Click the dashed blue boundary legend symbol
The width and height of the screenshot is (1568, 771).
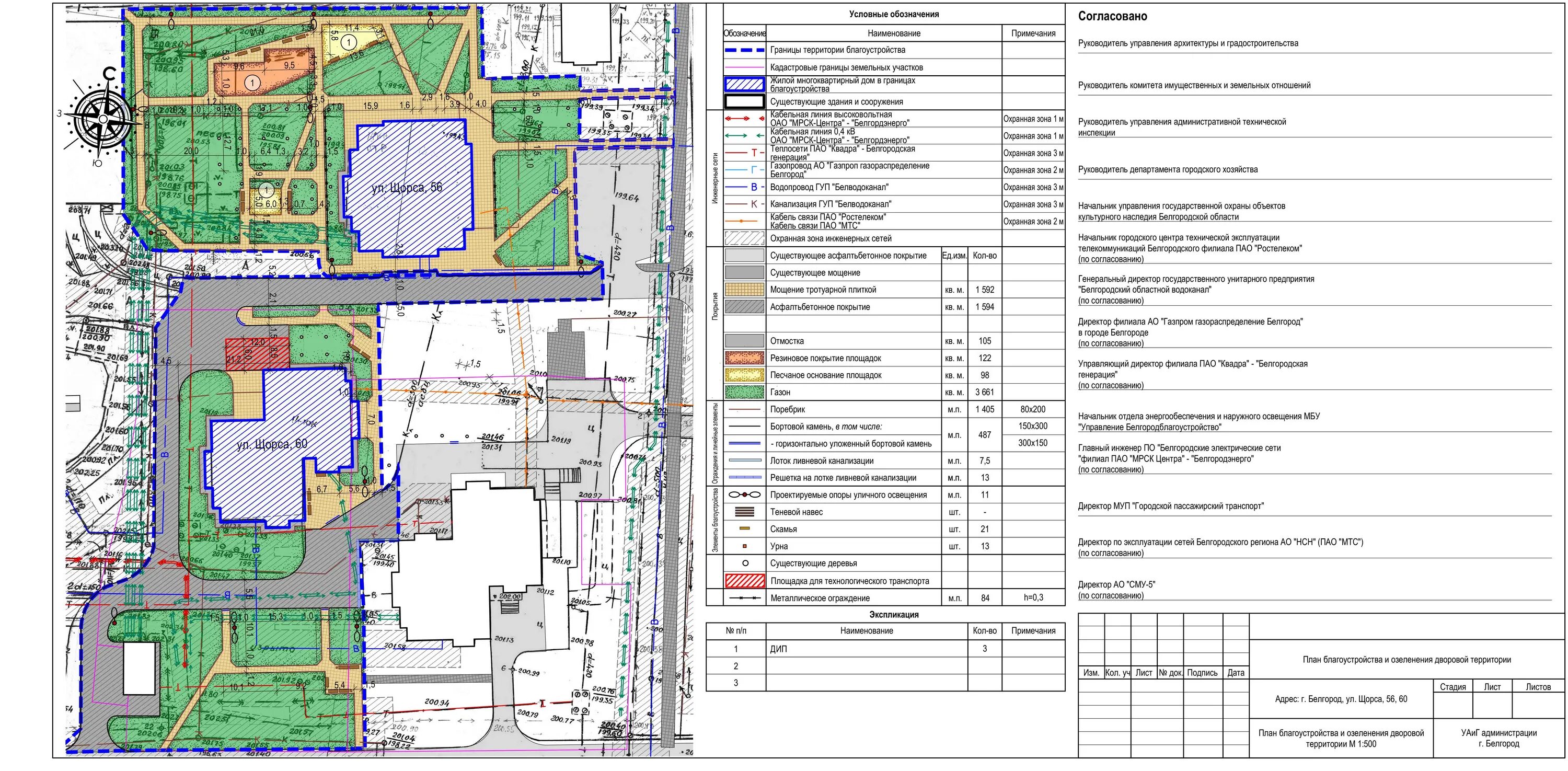point(744,50)
